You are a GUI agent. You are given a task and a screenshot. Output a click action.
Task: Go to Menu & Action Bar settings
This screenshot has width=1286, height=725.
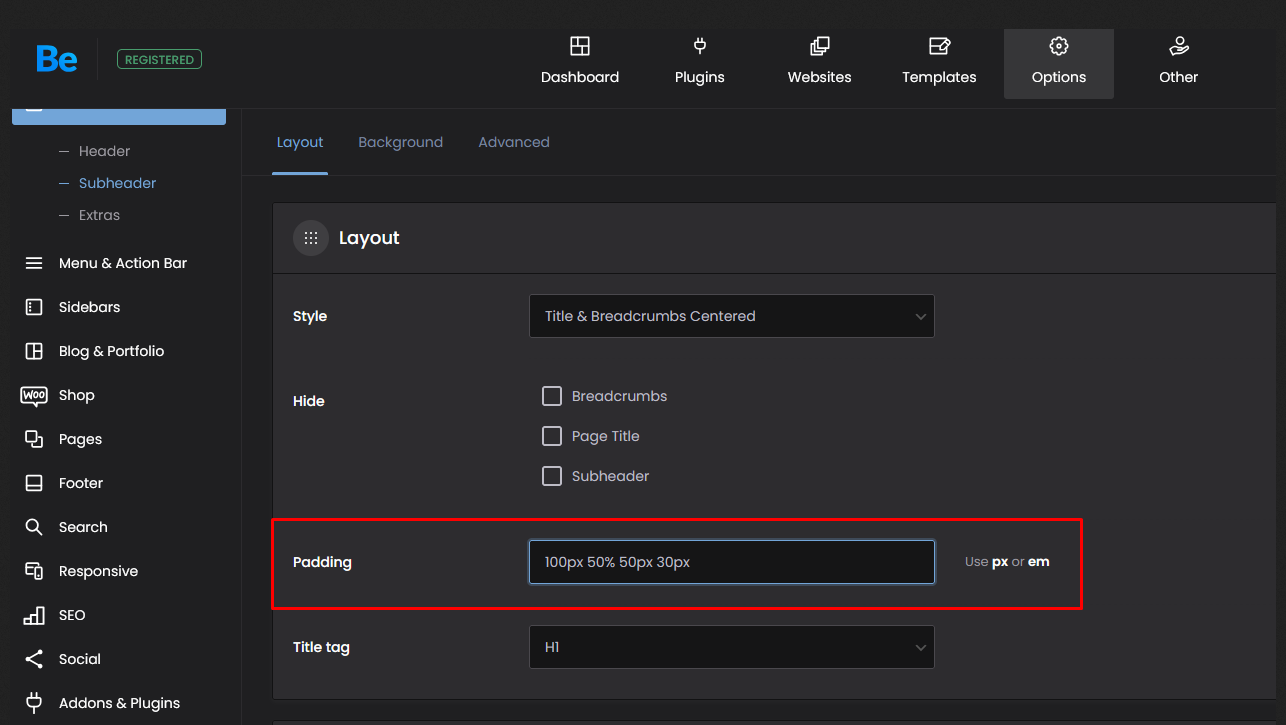point(123,263)
